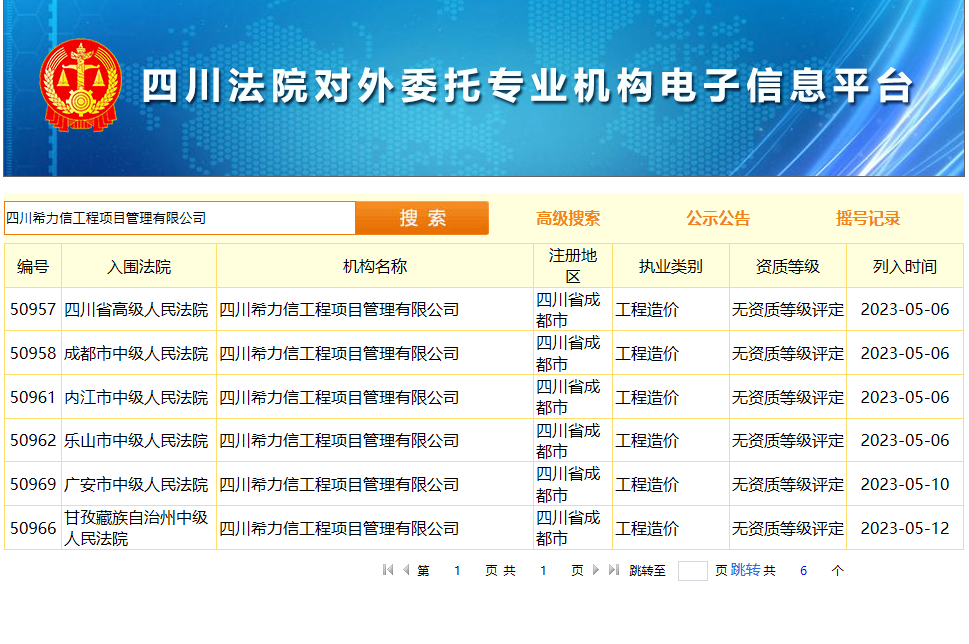The height and width of the screenshot is (644, 969).
Task: Click the platform title banner text
Action: [527, 85]
